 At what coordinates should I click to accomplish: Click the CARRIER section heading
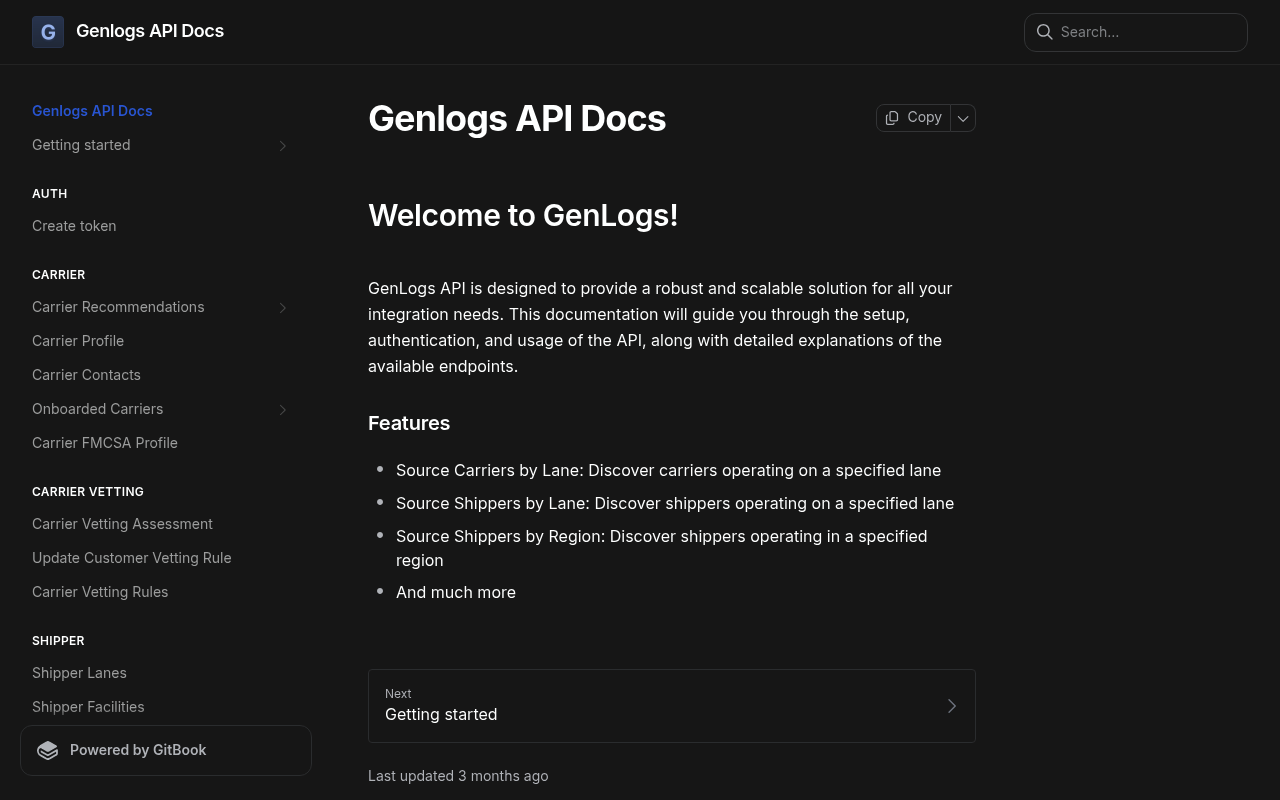[59, 275]
